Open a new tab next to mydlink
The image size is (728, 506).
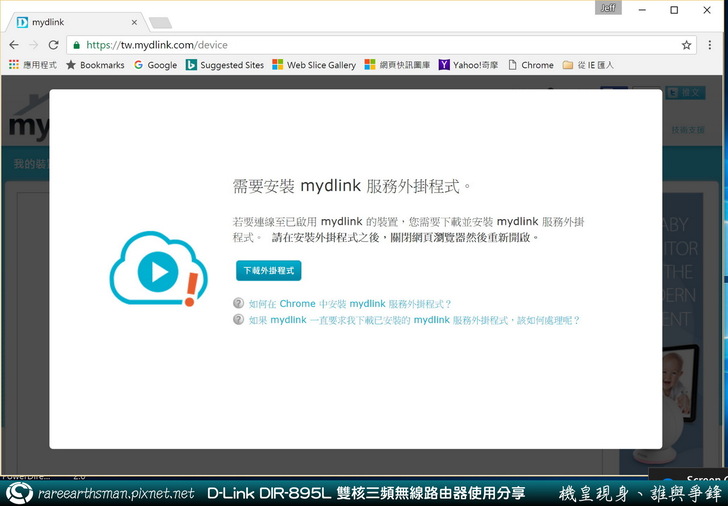(160, 22)
